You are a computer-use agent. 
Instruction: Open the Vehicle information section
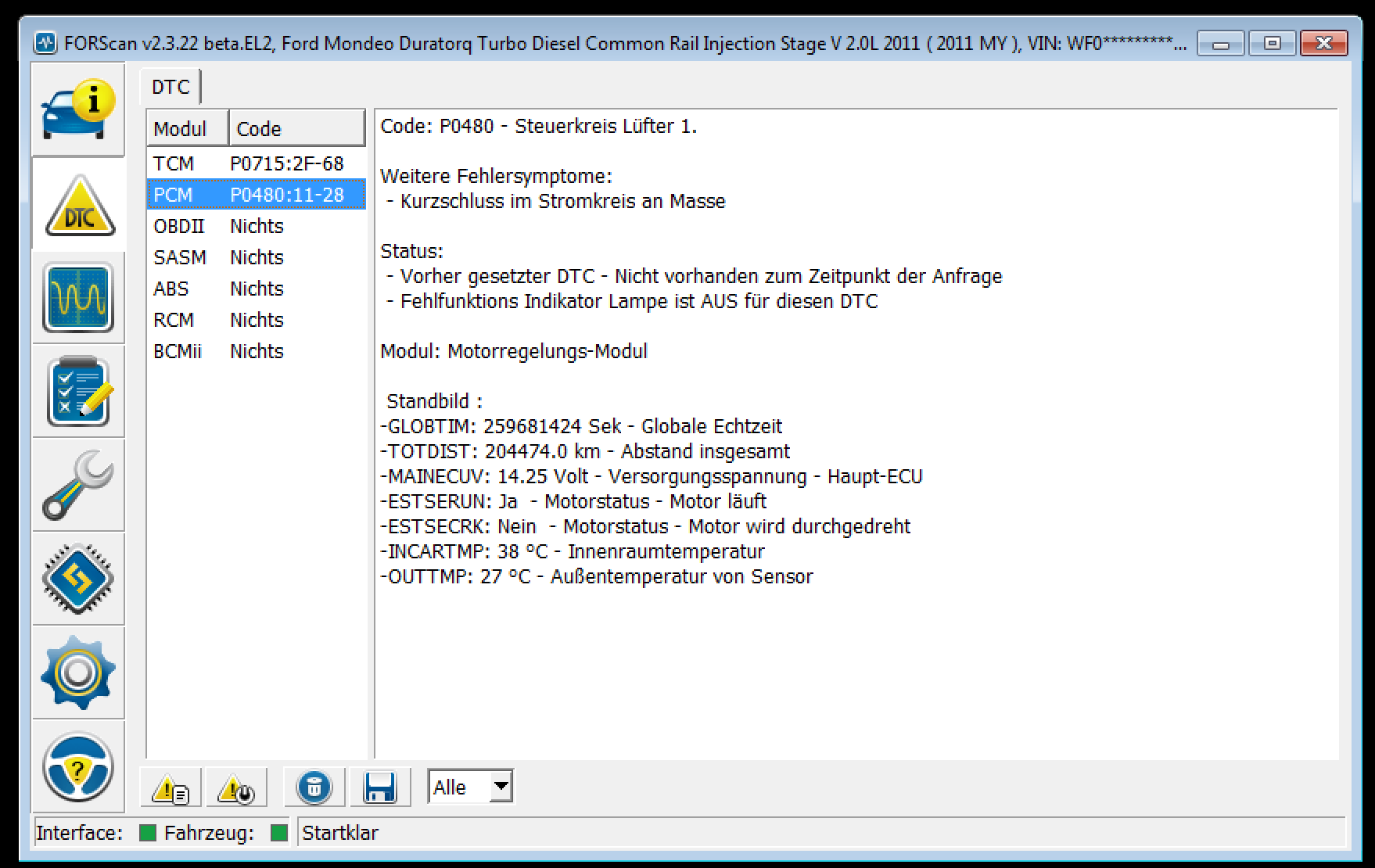point(78,110)
